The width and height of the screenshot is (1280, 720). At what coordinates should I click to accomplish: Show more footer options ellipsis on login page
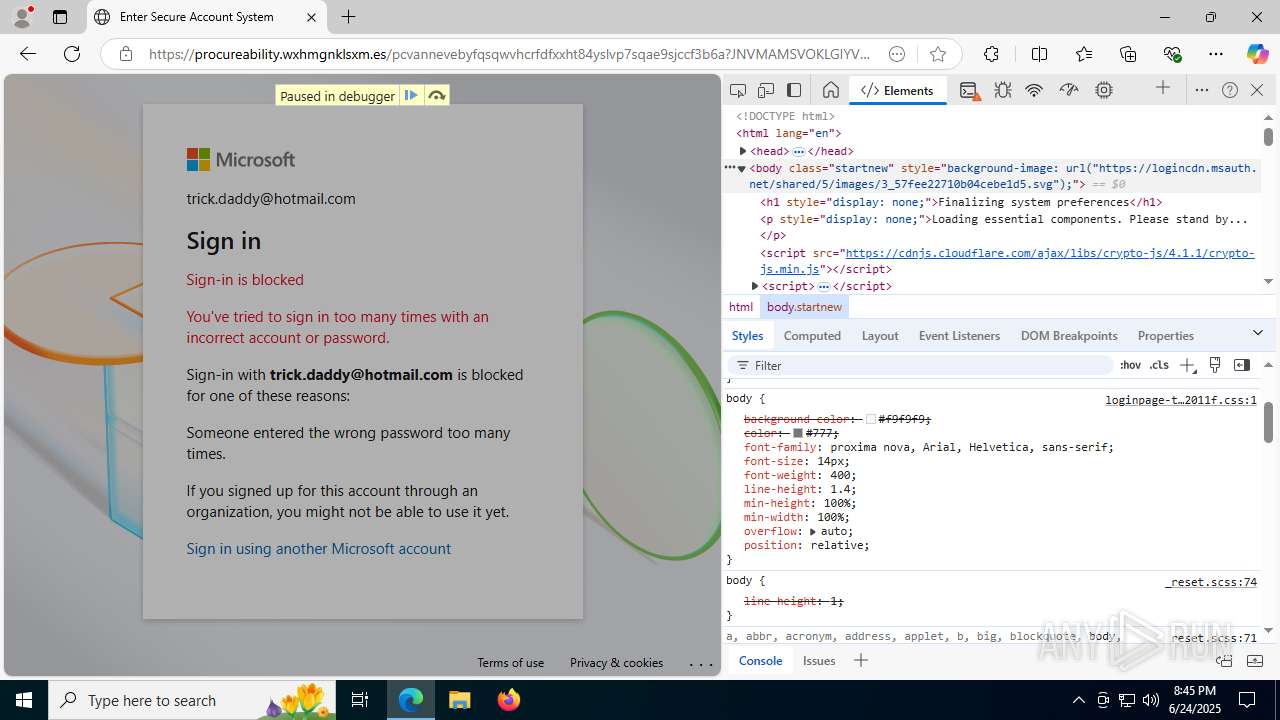coord(701,663)
